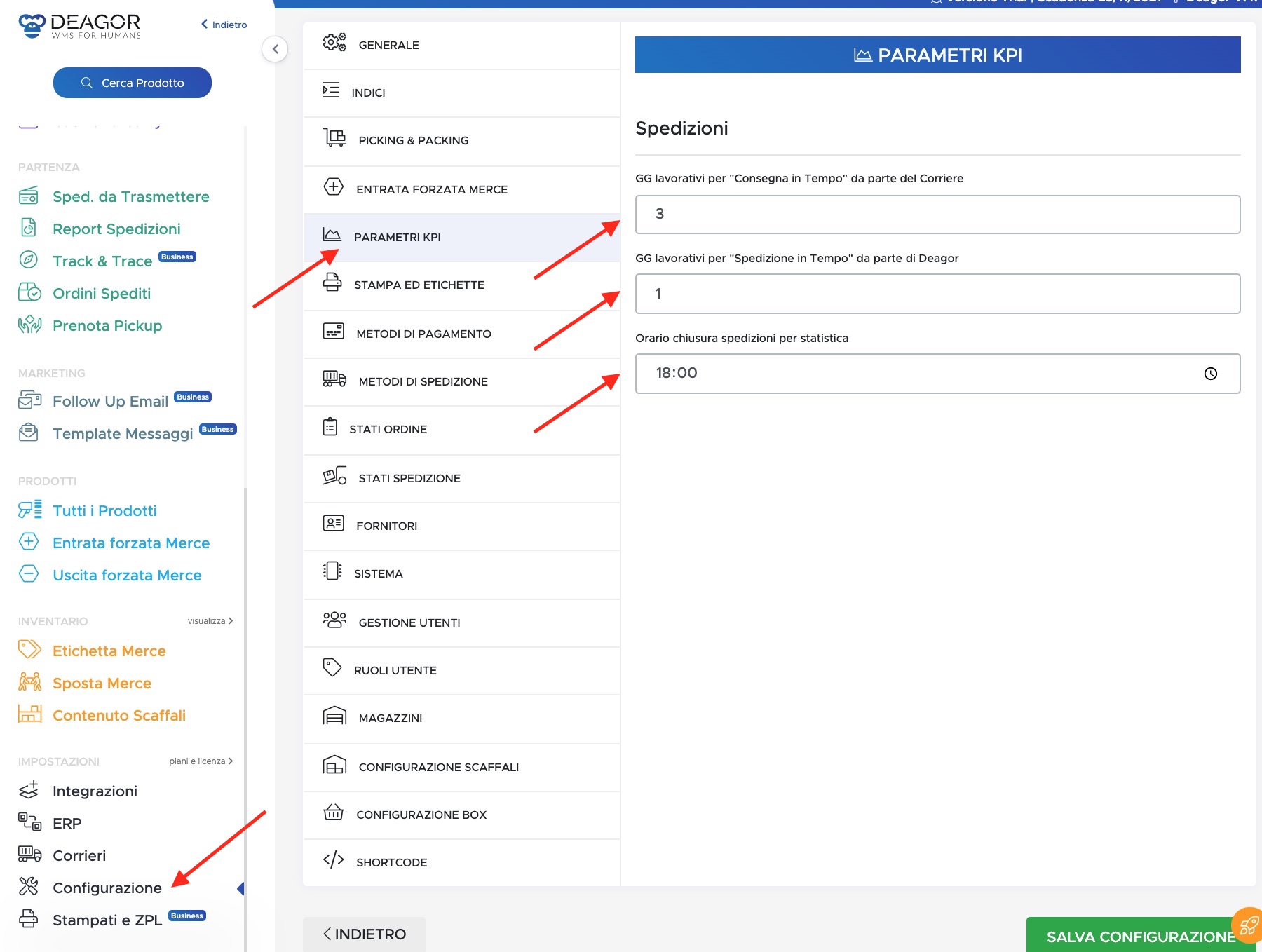This screenshot has height=952, width=1262.
Task: Open the GESTIONE UTENTI section
Action: [461, 623]
